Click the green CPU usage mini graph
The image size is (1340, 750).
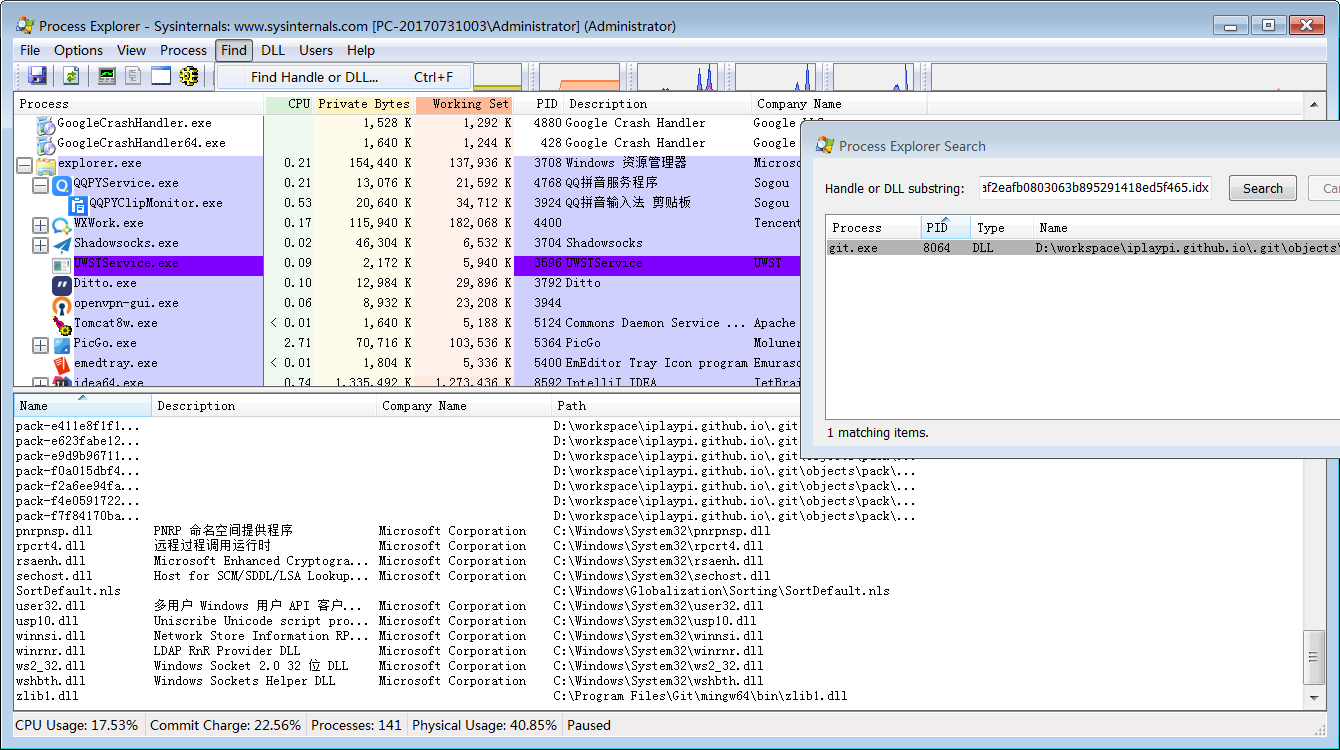[497, 77]
